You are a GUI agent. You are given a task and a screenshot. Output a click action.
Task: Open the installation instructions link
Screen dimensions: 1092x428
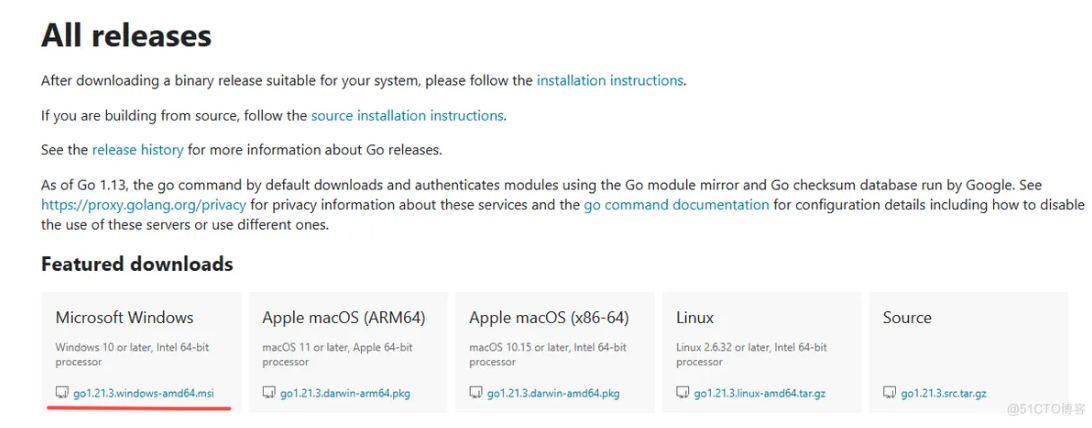point(610,80)
